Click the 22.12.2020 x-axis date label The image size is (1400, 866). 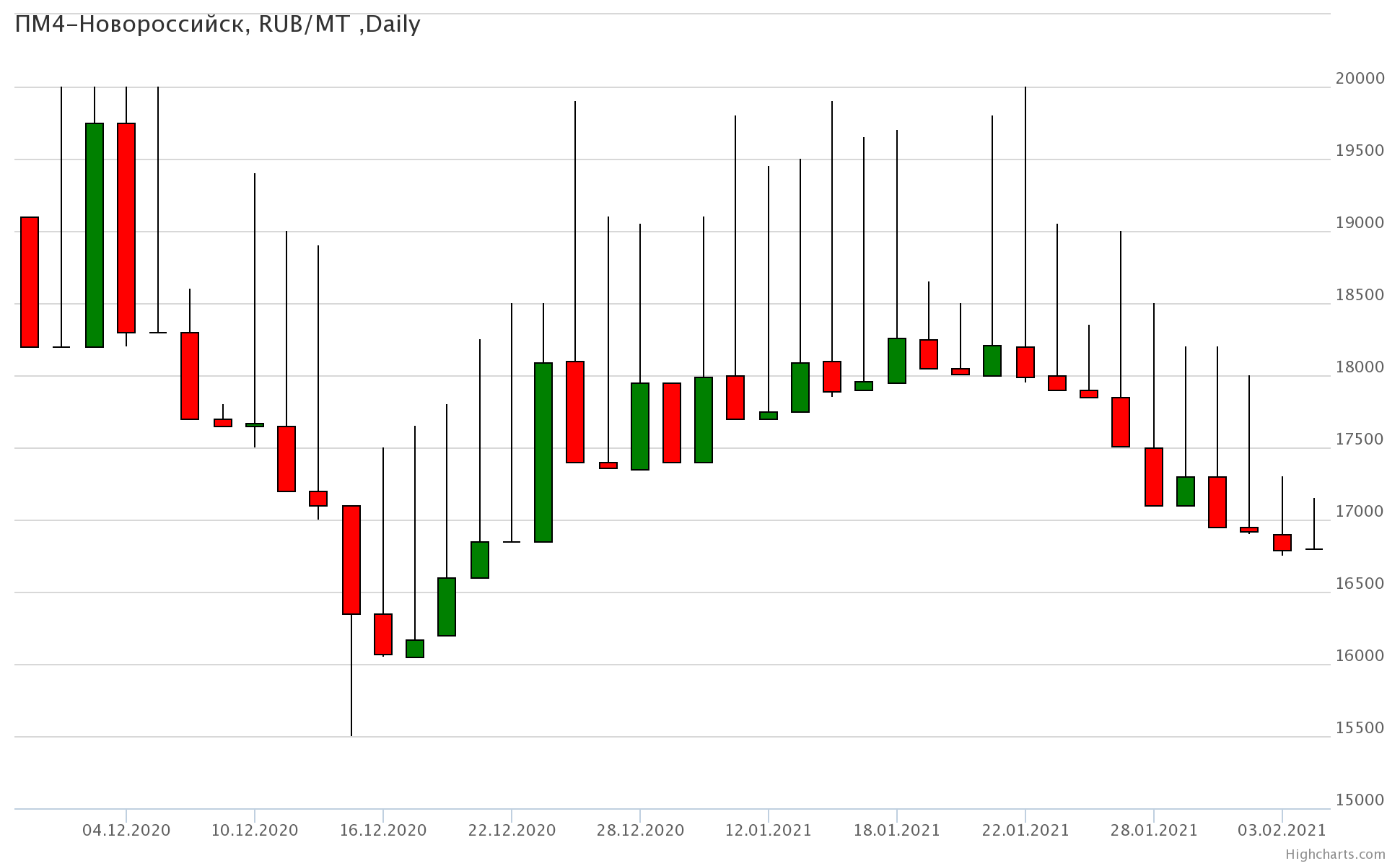[512, 831]
